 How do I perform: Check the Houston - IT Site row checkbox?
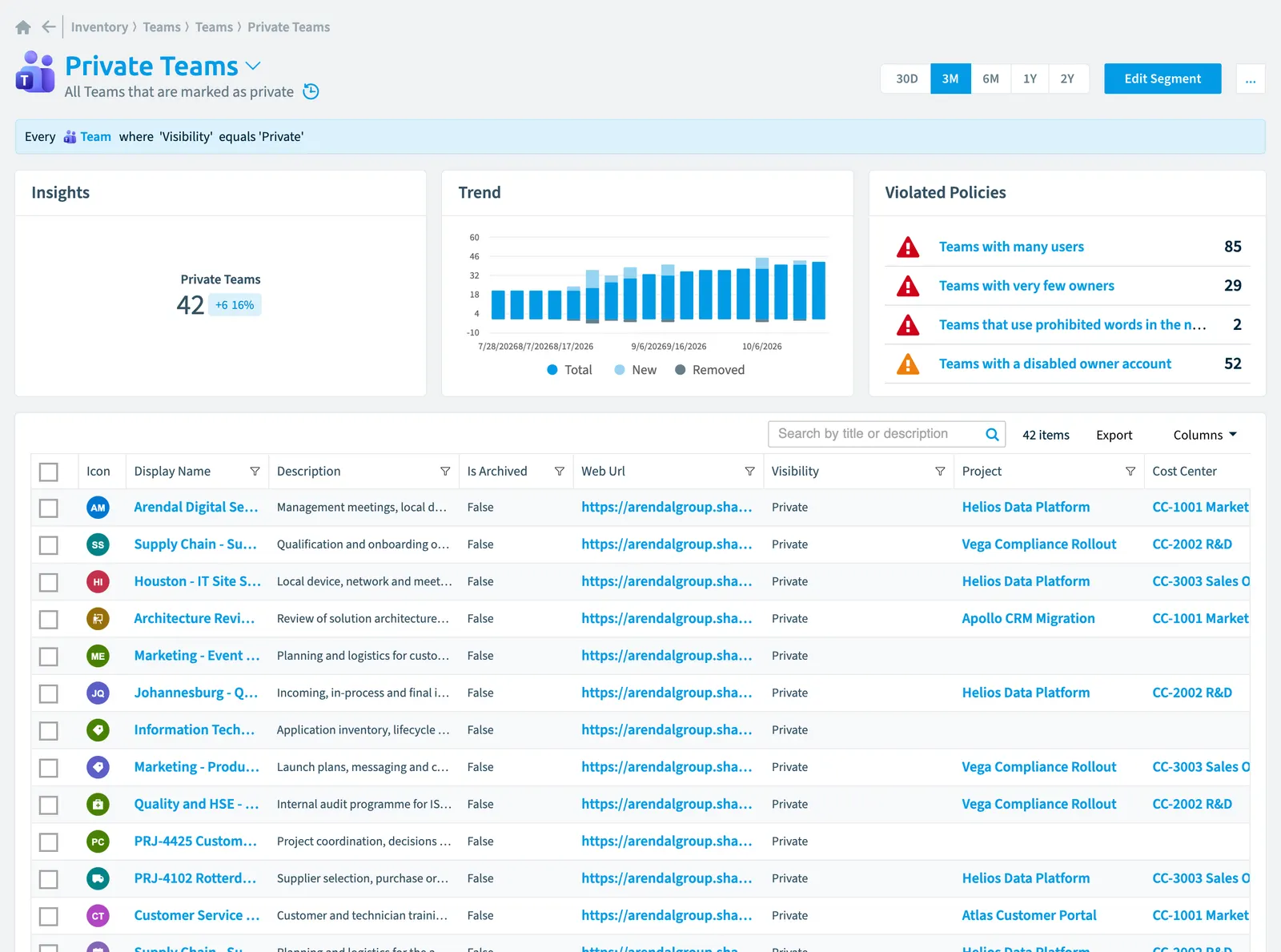49,582
